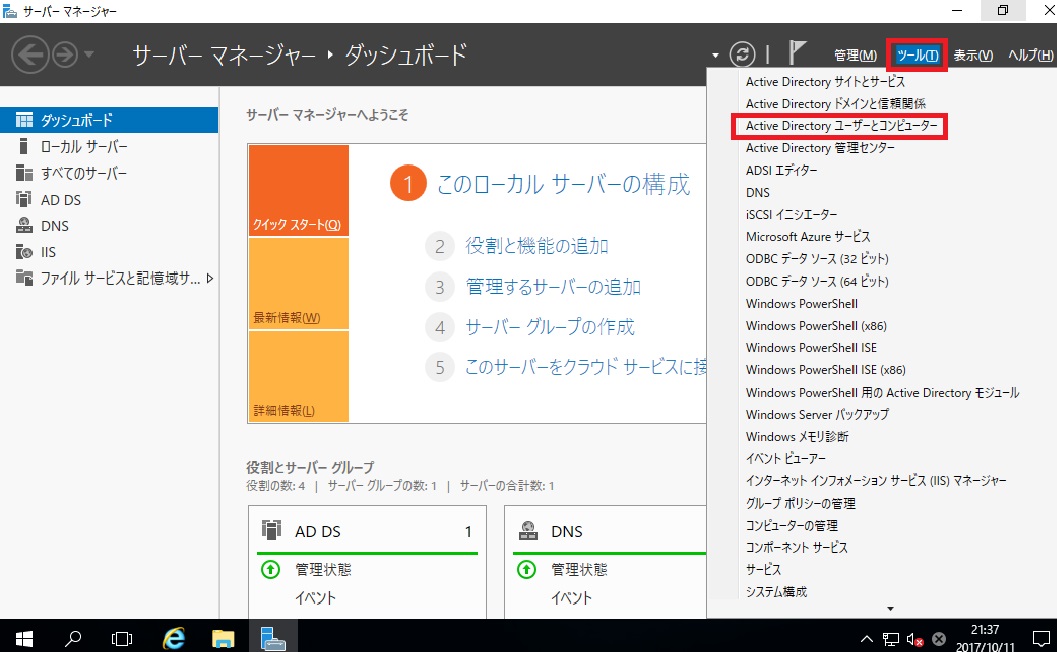Open Task View on the taskbar

[122, 637]
